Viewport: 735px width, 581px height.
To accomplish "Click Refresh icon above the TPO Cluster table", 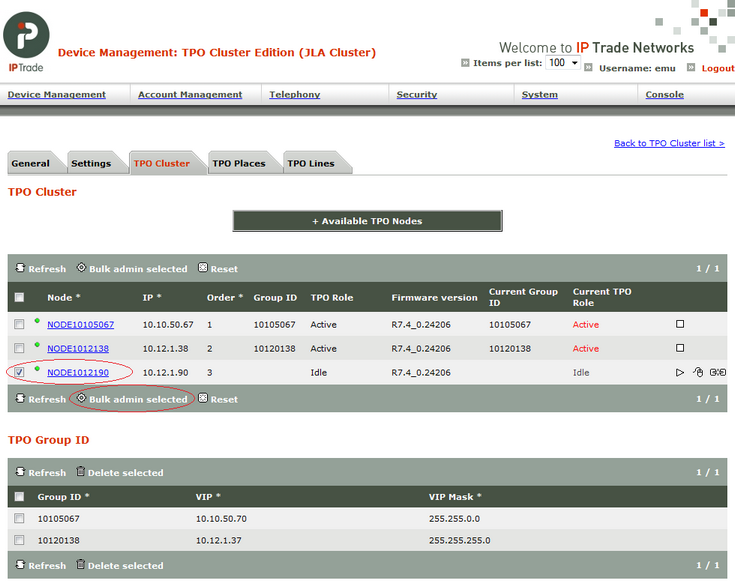I will (x=20, y=268).
